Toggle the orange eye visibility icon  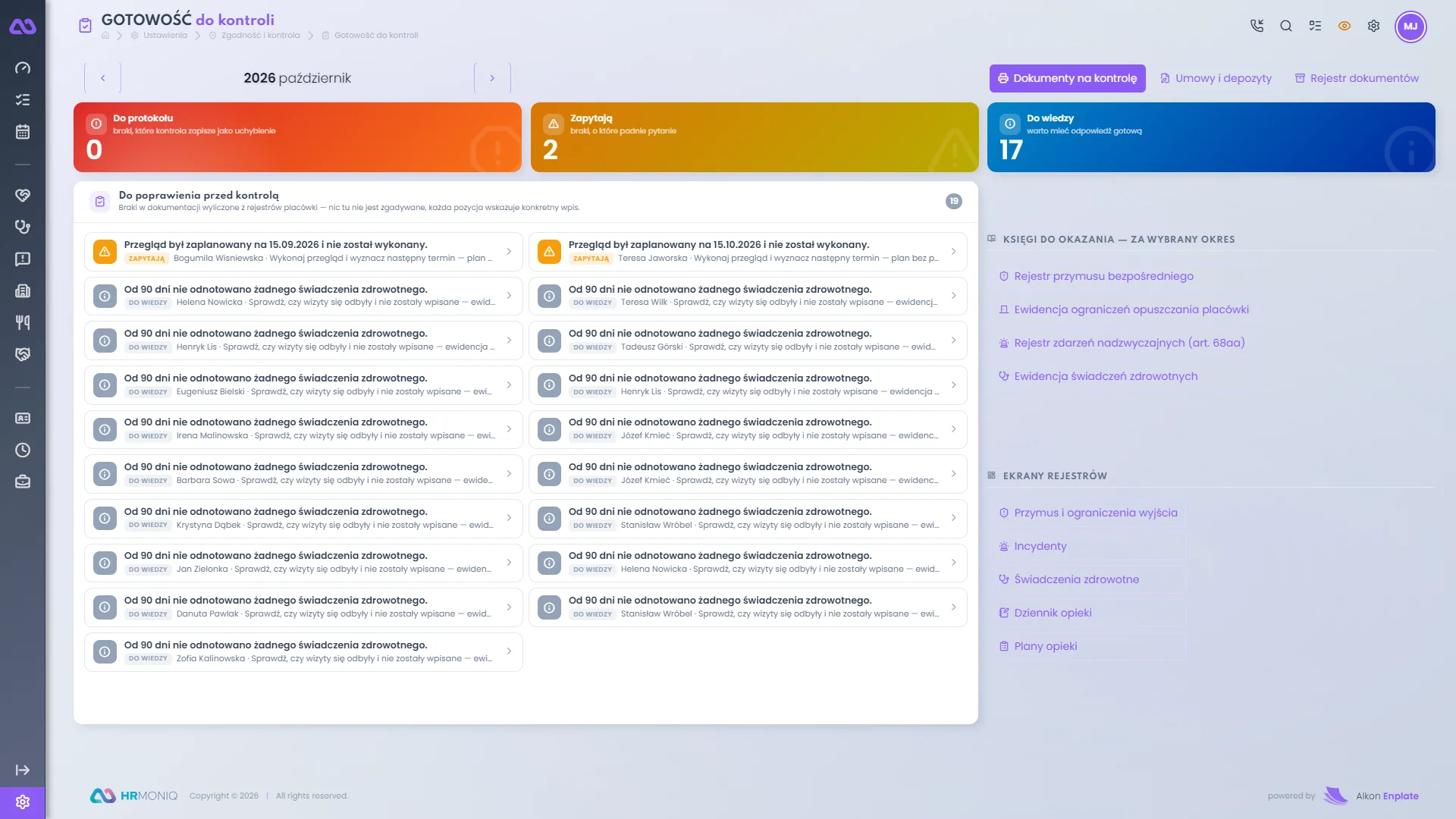coord(1345,26)
